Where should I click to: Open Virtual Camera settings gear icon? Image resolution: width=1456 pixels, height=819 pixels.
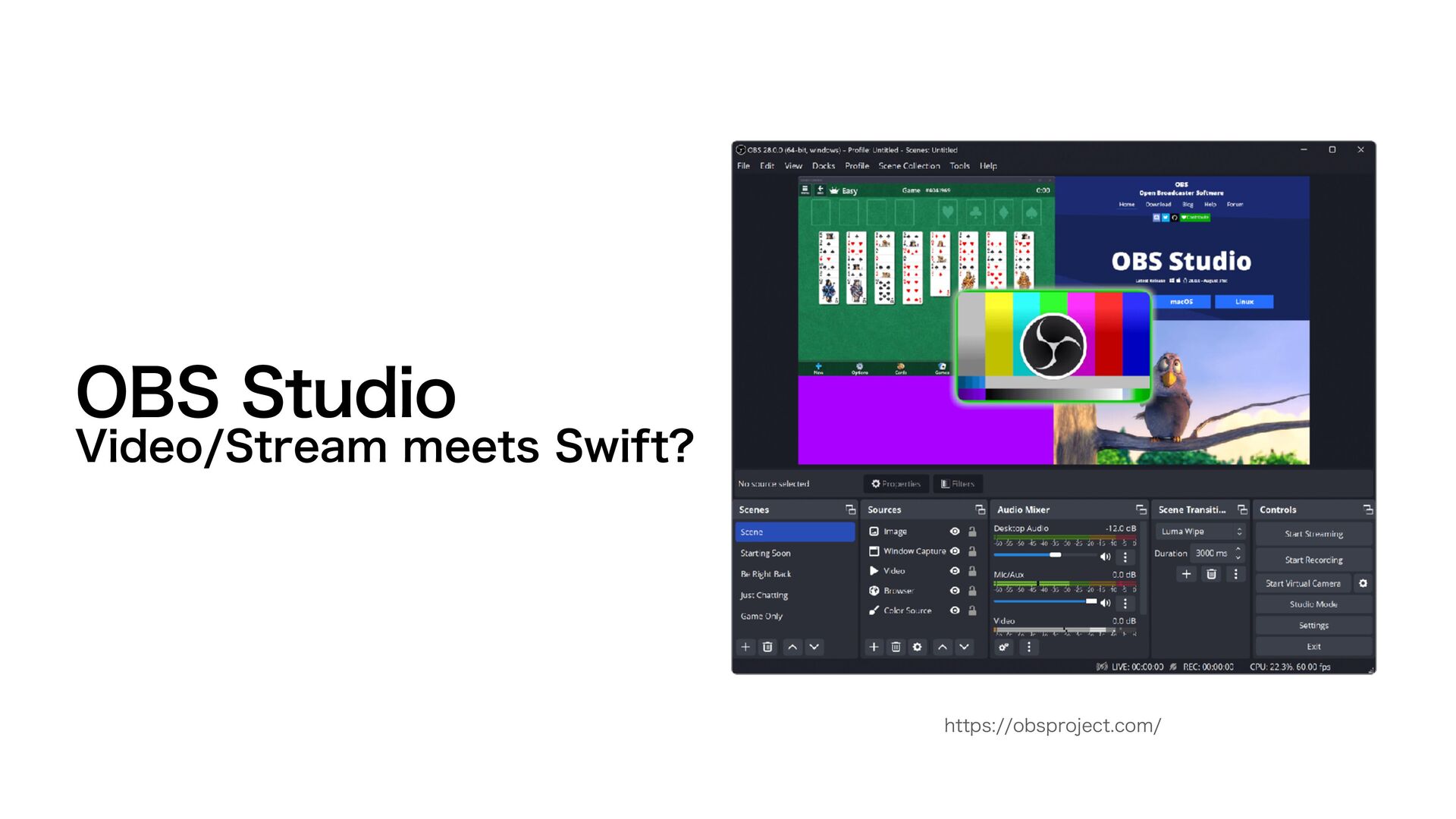[x=1363, y=583]
